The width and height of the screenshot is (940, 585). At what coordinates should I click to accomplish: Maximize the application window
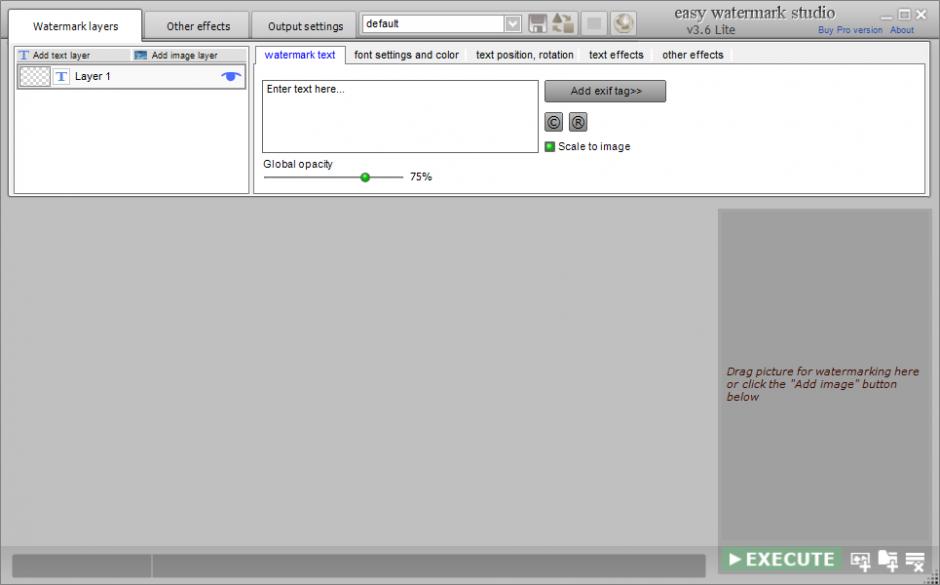905,14
